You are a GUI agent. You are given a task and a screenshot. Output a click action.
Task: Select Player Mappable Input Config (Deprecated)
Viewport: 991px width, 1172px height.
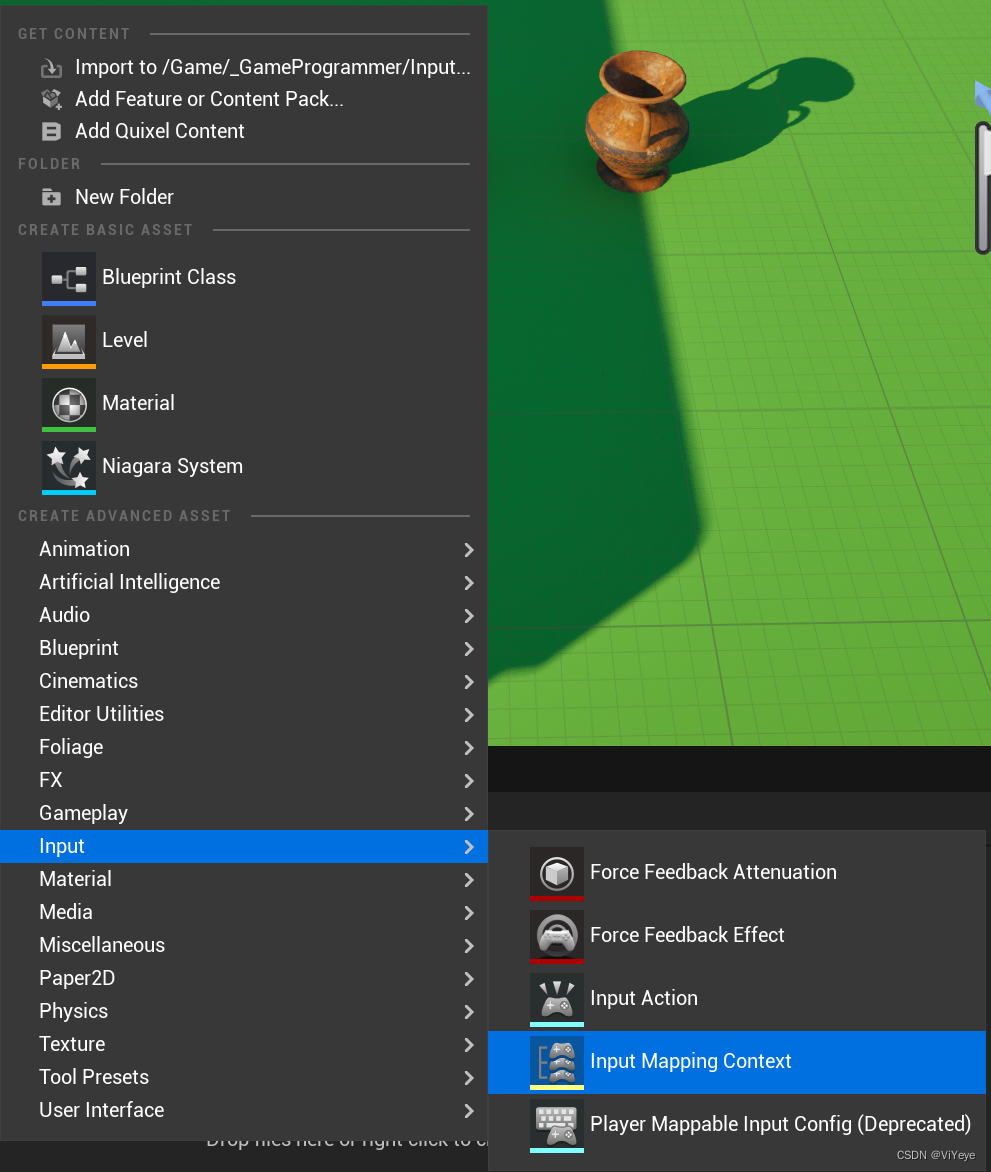coord(737,1125)
